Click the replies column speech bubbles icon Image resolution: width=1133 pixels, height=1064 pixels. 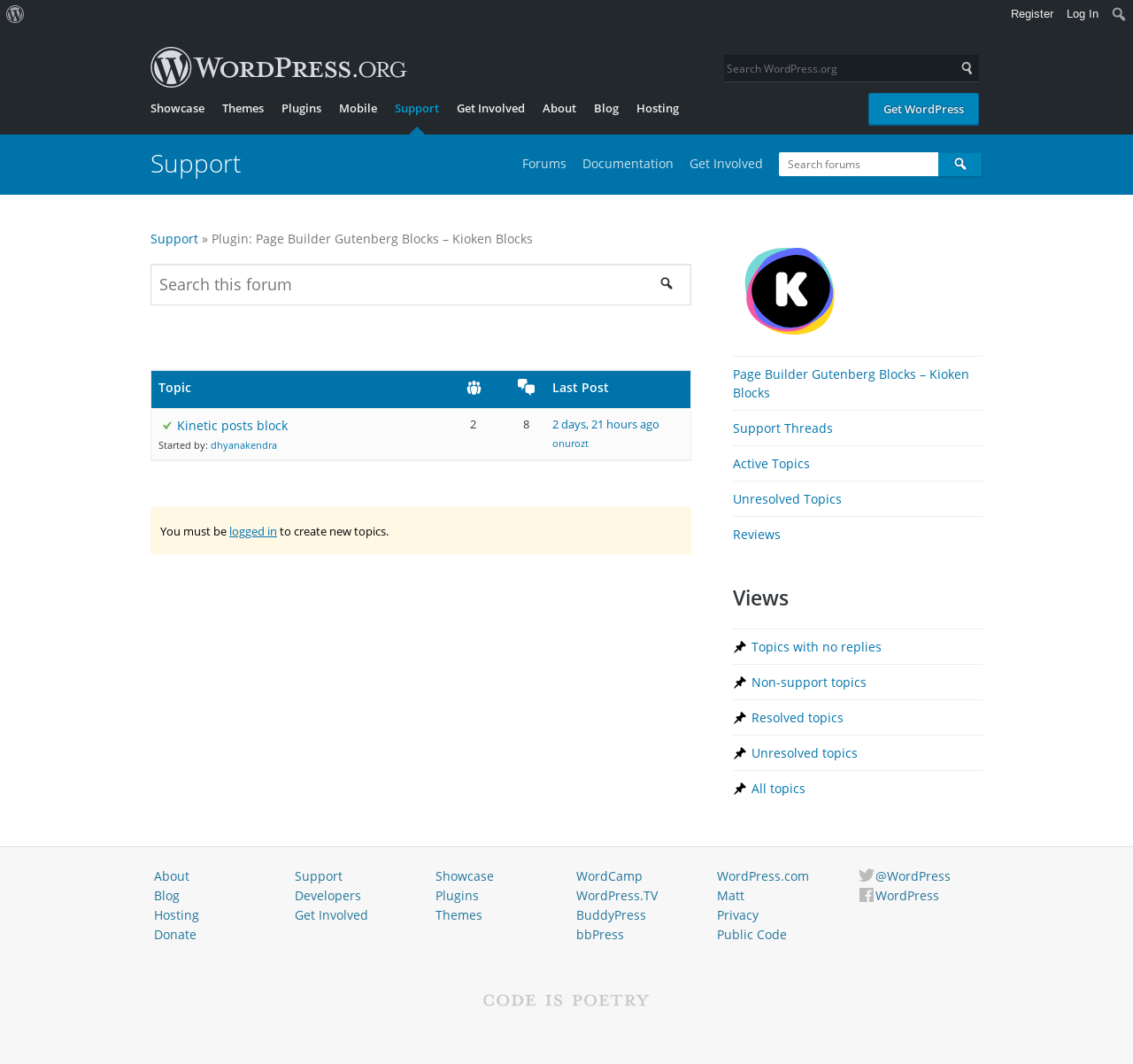(x=526, y=387)
